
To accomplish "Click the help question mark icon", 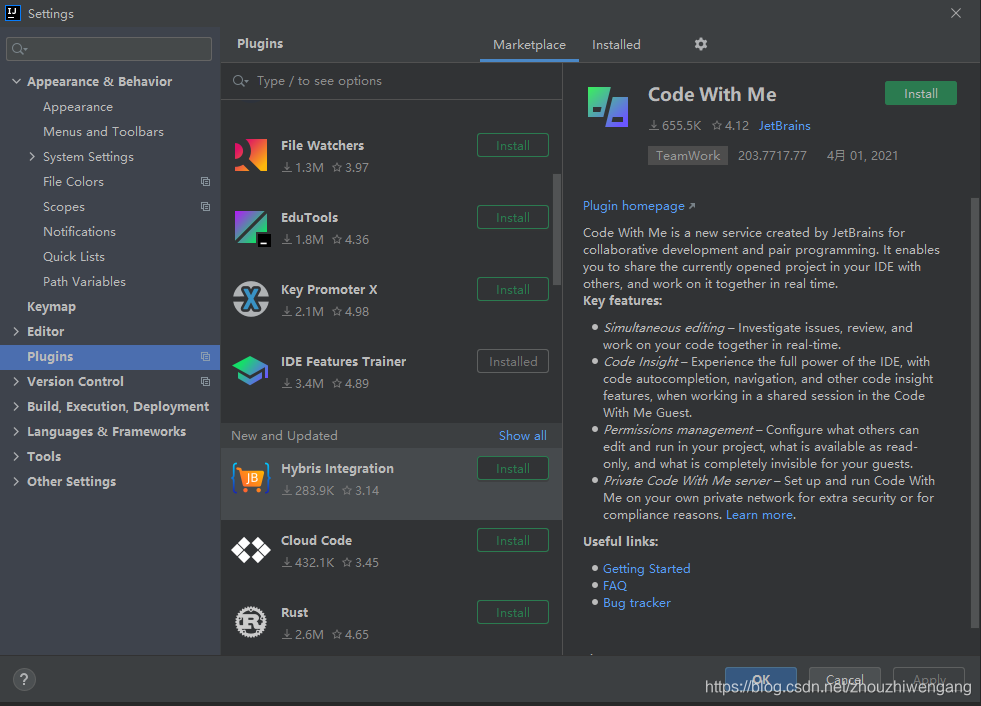I will point(24,679).
